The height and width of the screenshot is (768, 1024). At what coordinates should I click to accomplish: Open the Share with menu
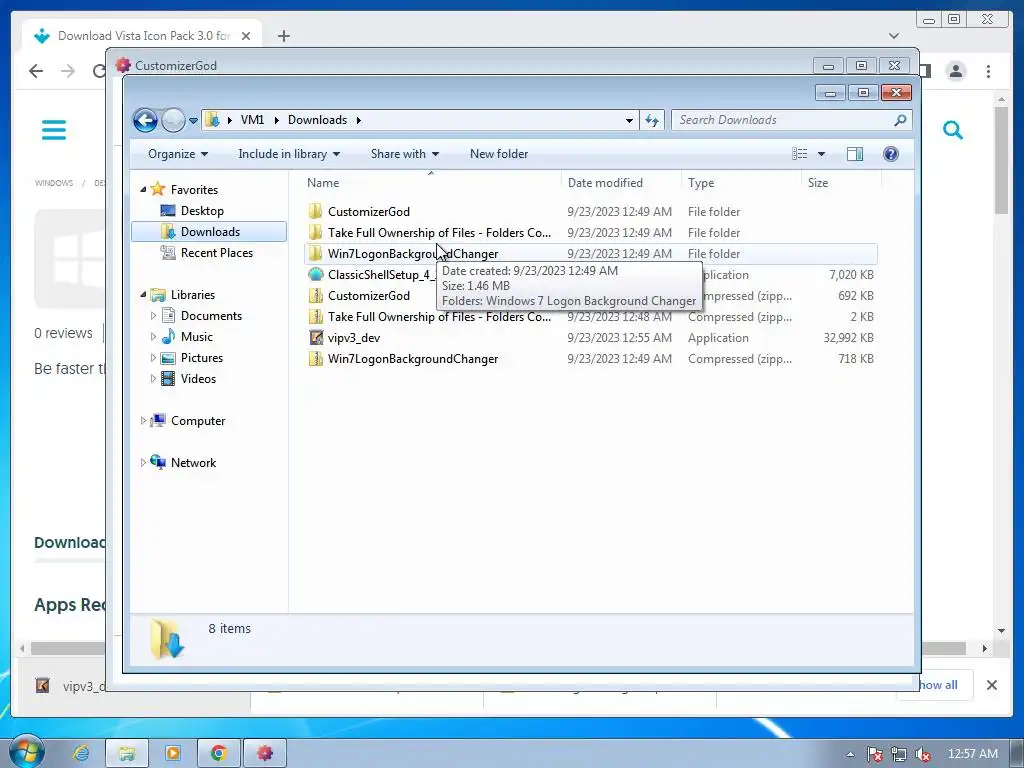tap(404, 154)
